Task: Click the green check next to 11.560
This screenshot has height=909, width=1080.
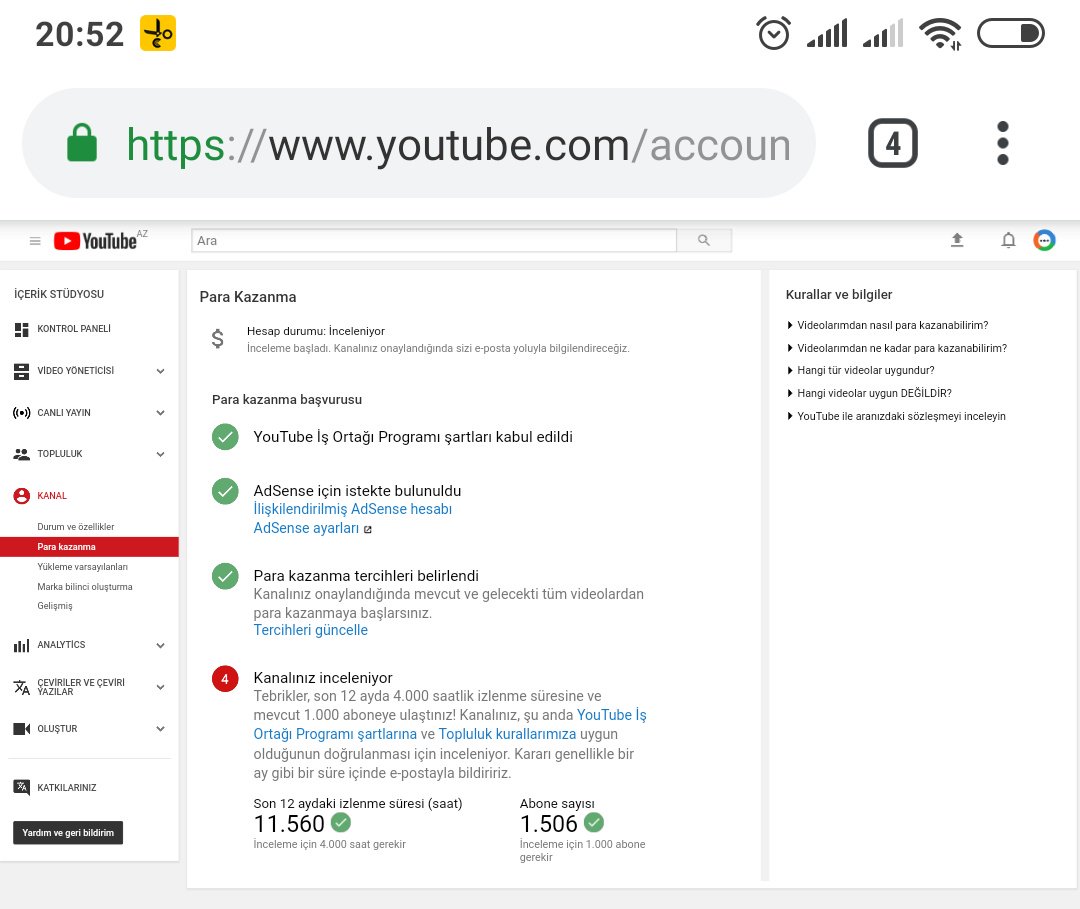Action: (x=341, y=822)
